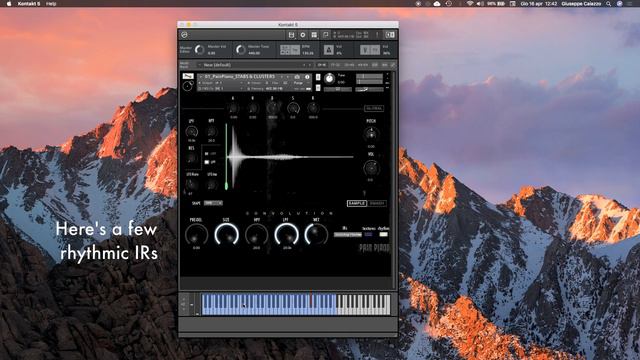This screenshot has width=640, height=360.
Task: Toggle the external sync button
Action: coord(285,50)
